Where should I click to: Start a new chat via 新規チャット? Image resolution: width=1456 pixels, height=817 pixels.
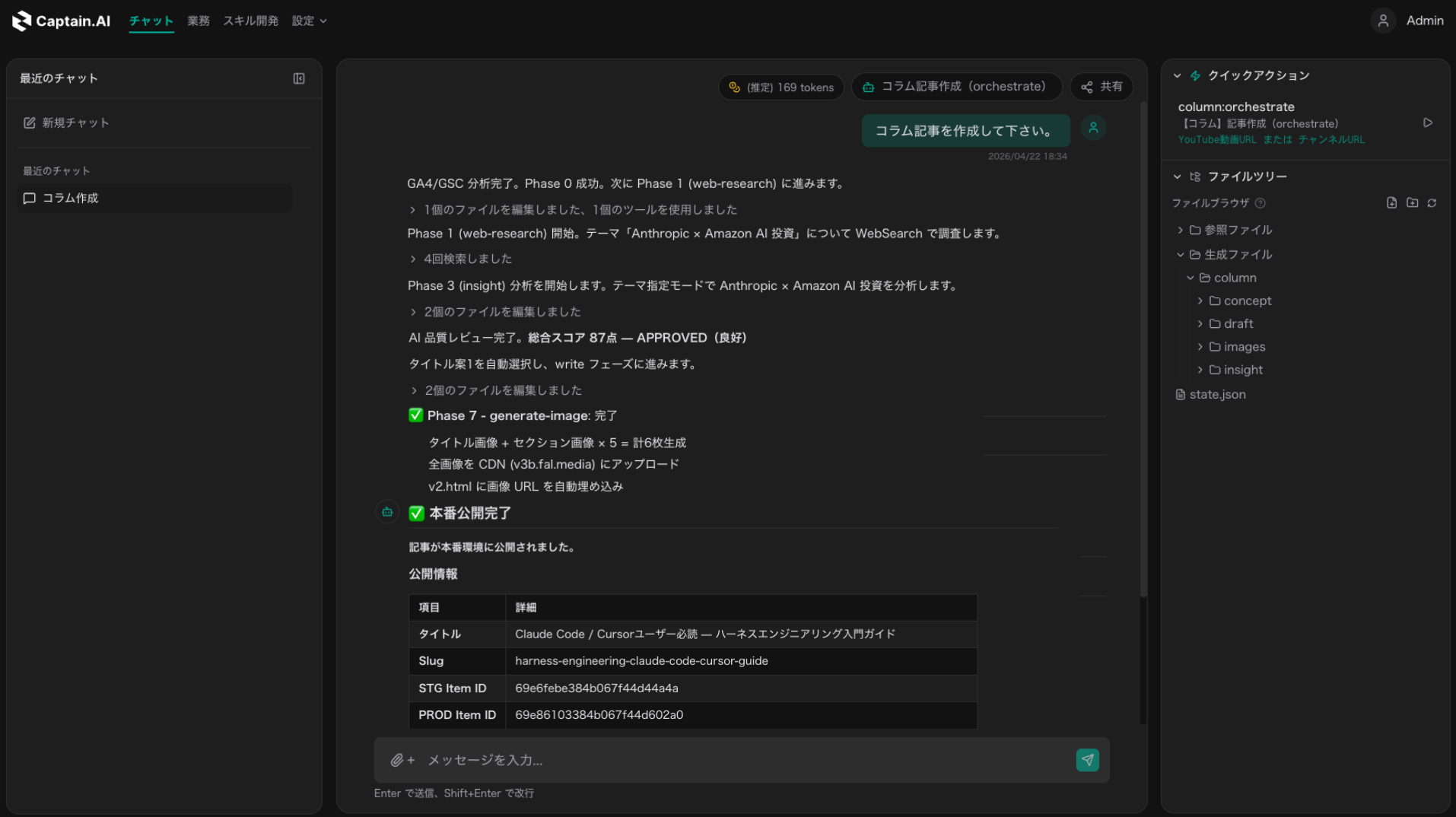(66, 122)
